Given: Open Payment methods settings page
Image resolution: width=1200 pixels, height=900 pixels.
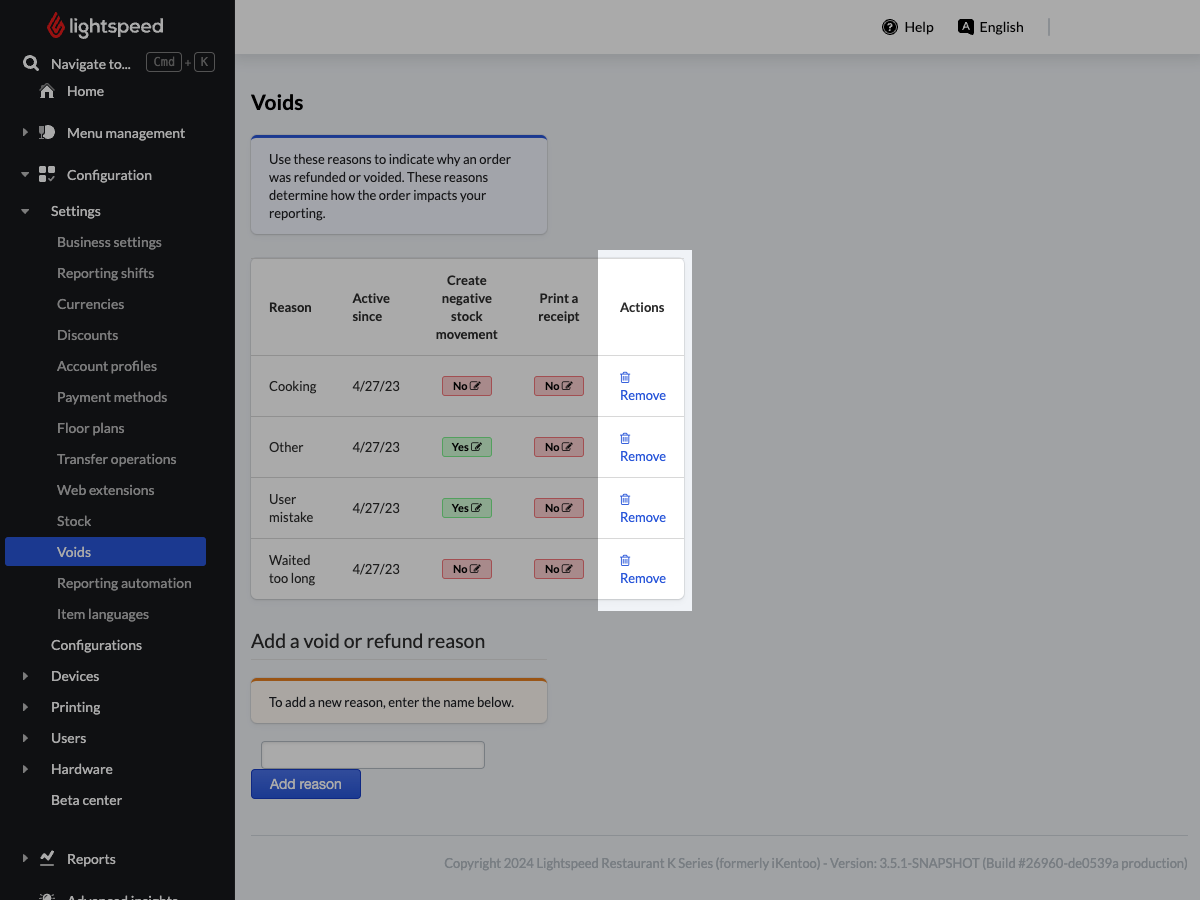Looking at the screenshot, I should (x=112, y=397).
